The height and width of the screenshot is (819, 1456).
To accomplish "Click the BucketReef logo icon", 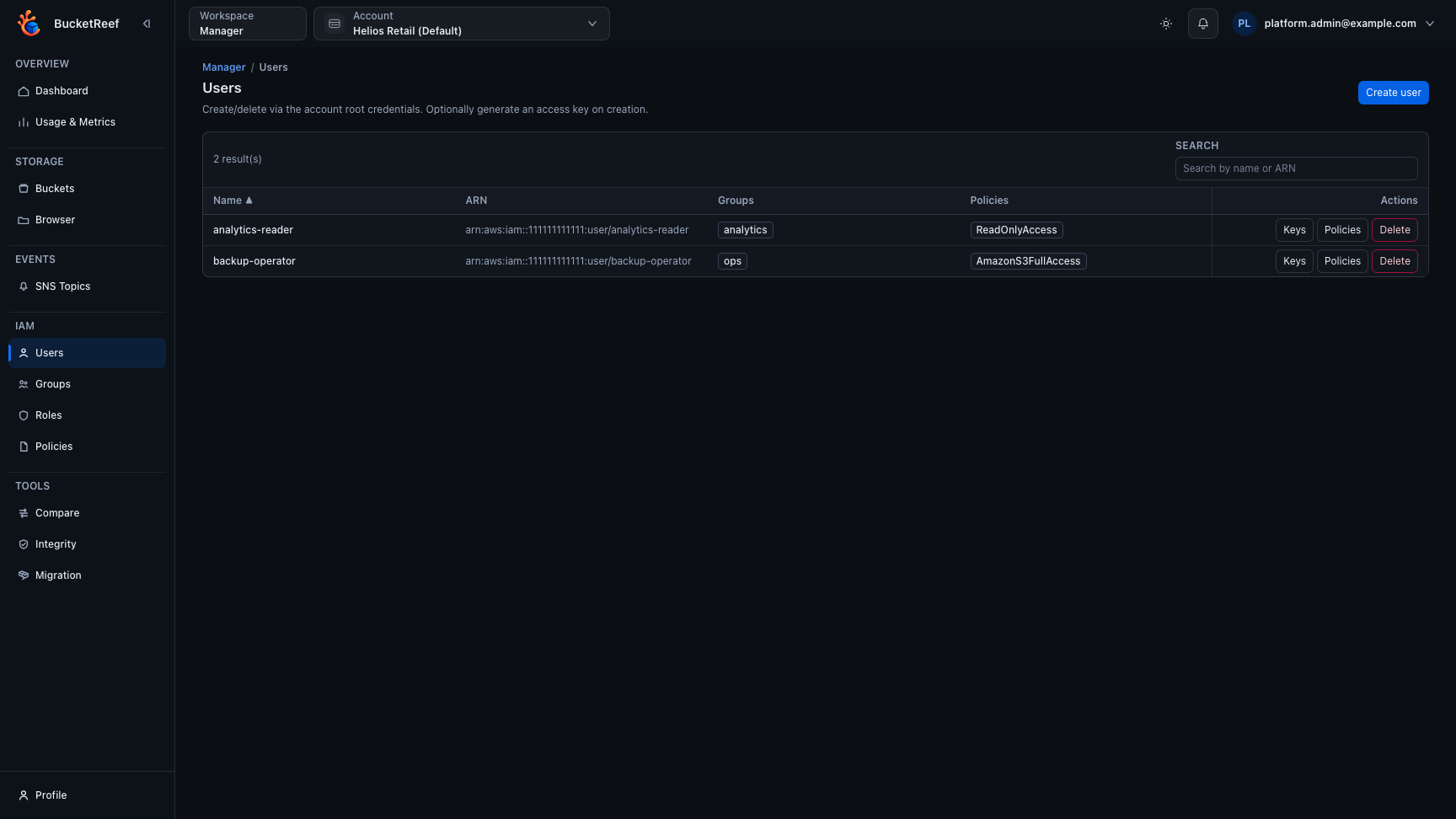I will coord(29,24).
